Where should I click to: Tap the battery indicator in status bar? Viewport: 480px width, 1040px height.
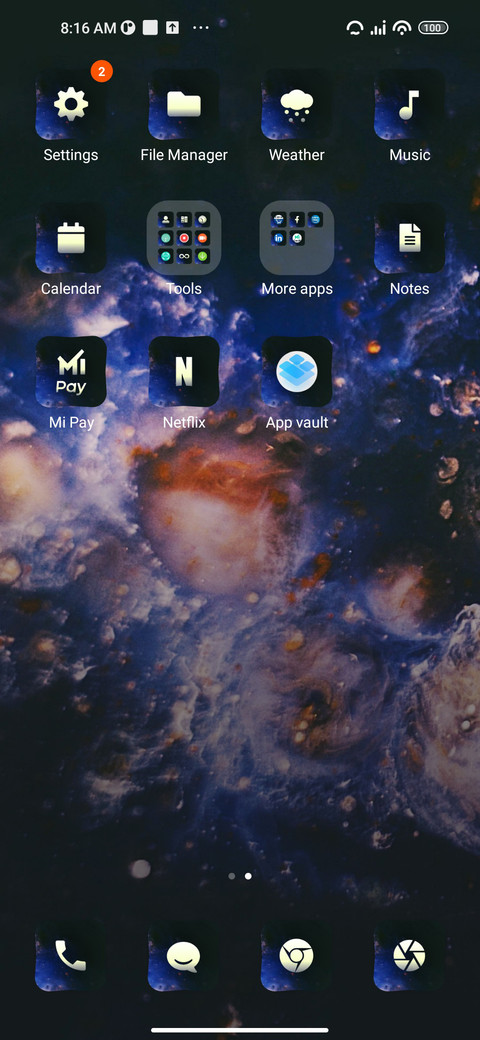434,28
